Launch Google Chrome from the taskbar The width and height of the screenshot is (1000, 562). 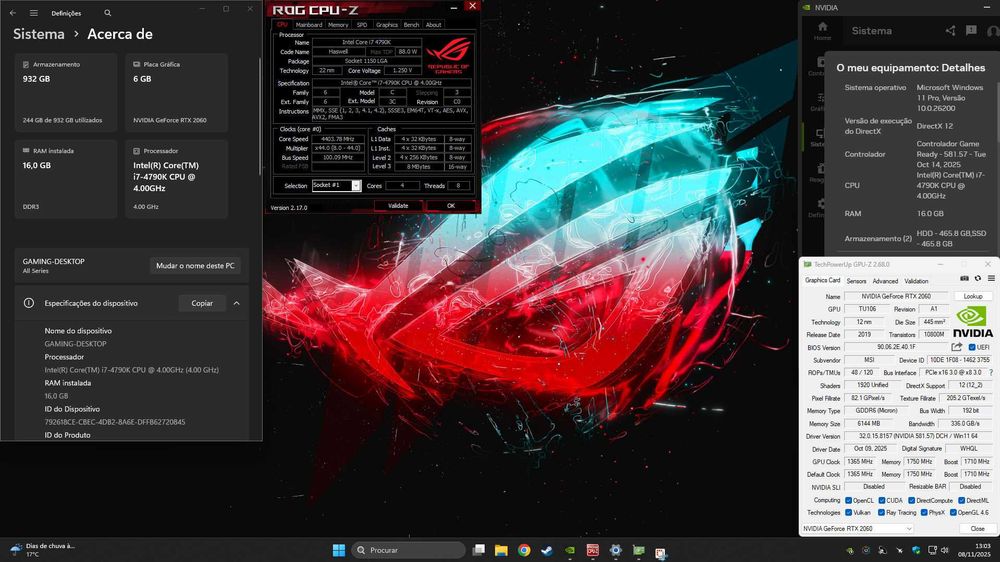point(524,550)
